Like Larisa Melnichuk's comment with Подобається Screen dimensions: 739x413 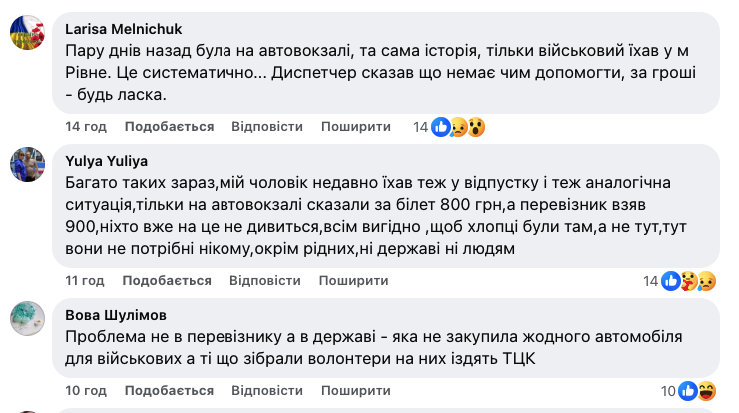169,127
